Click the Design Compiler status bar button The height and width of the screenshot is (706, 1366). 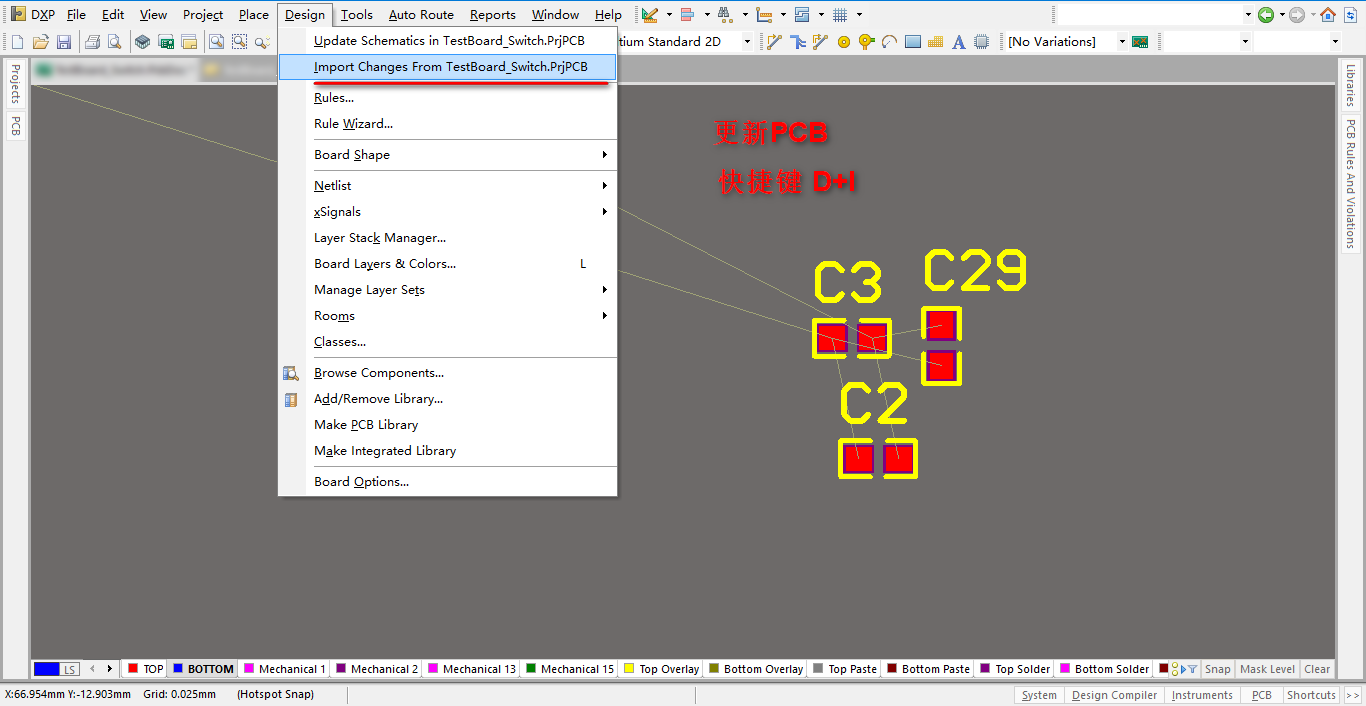point(1114,695)
